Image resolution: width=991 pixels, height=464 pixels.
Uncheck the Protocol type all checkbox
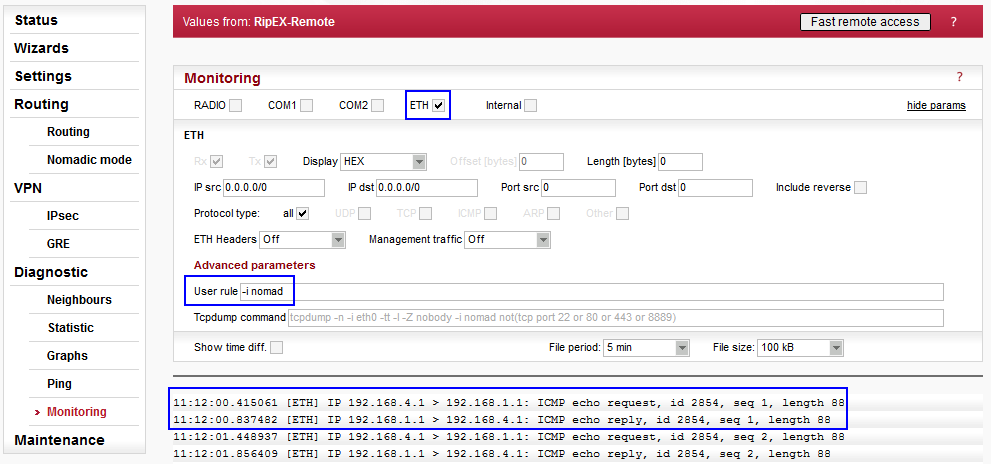(302, 213)
